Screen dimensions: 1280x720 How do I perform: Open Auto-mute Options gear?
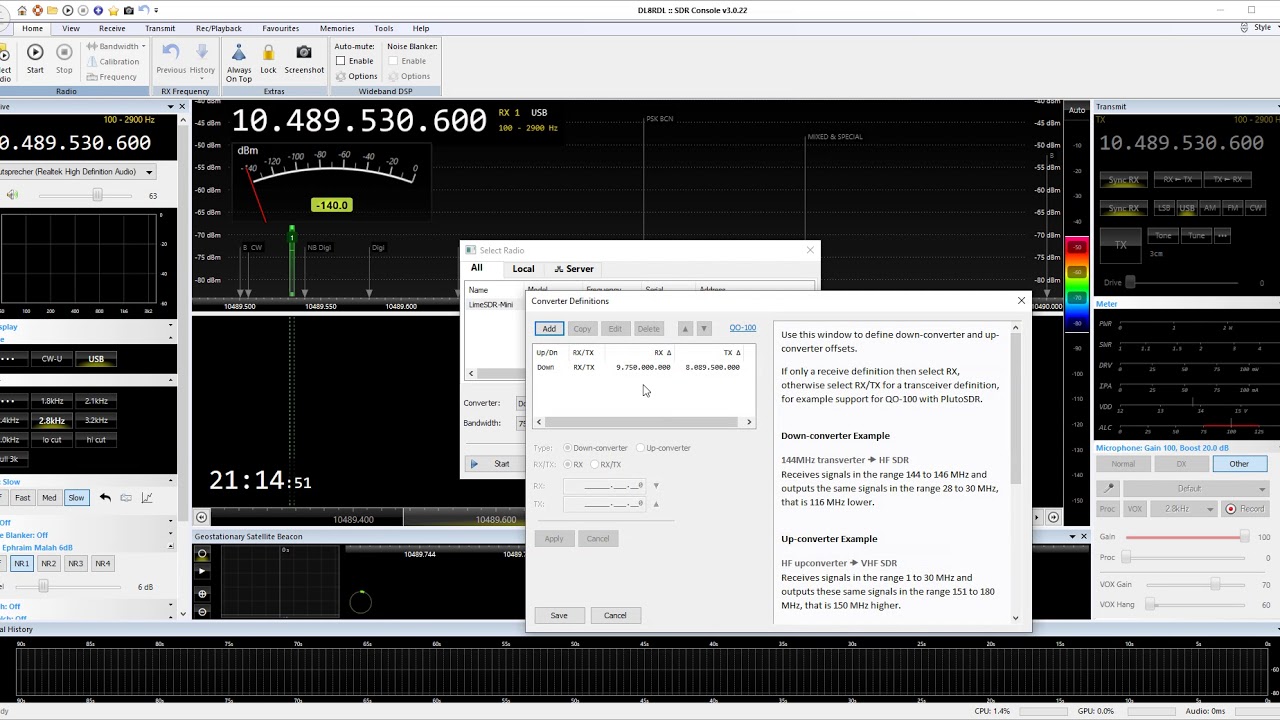click(357, 76)
